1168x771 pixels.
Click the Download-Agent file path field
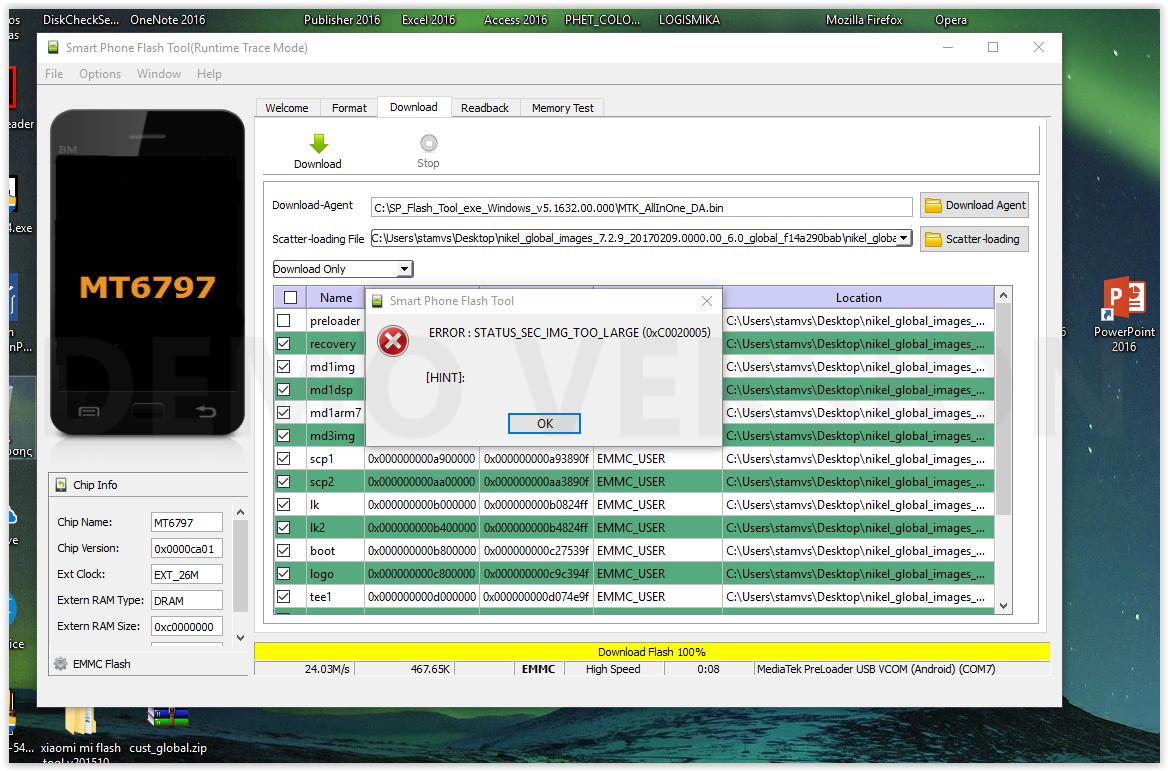[x=641, y=207]
